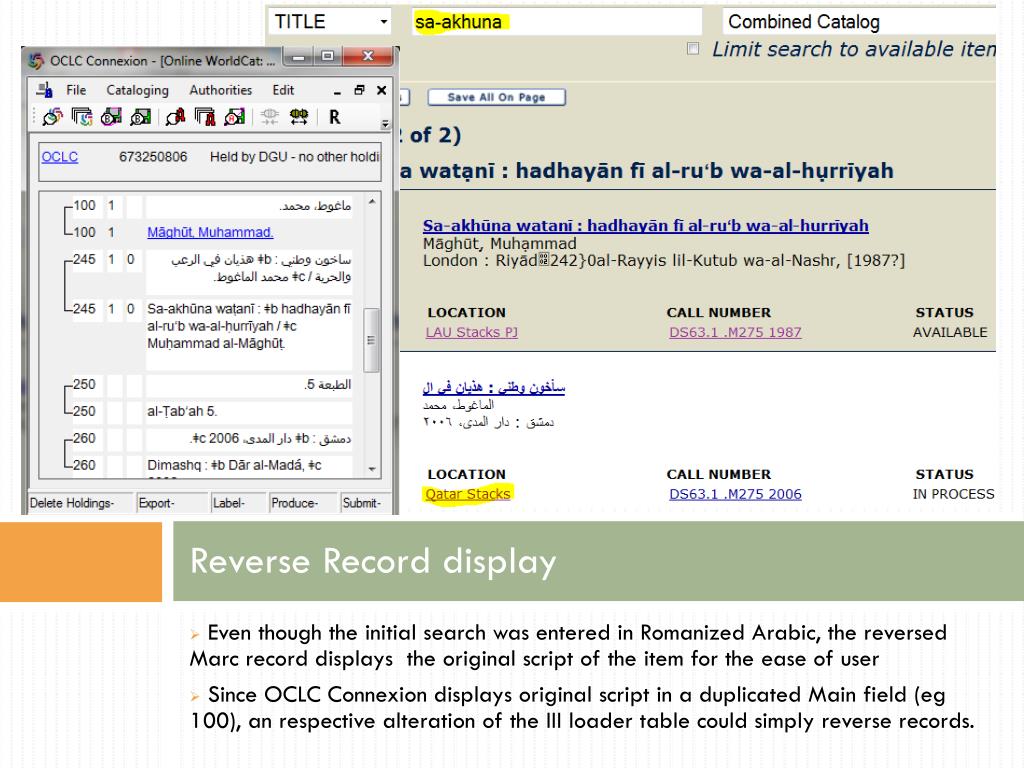The height and width of the screenshot is (768, 1024).
Task: Click the Search WorldCat toolbar icon
Action: (52, 117)
